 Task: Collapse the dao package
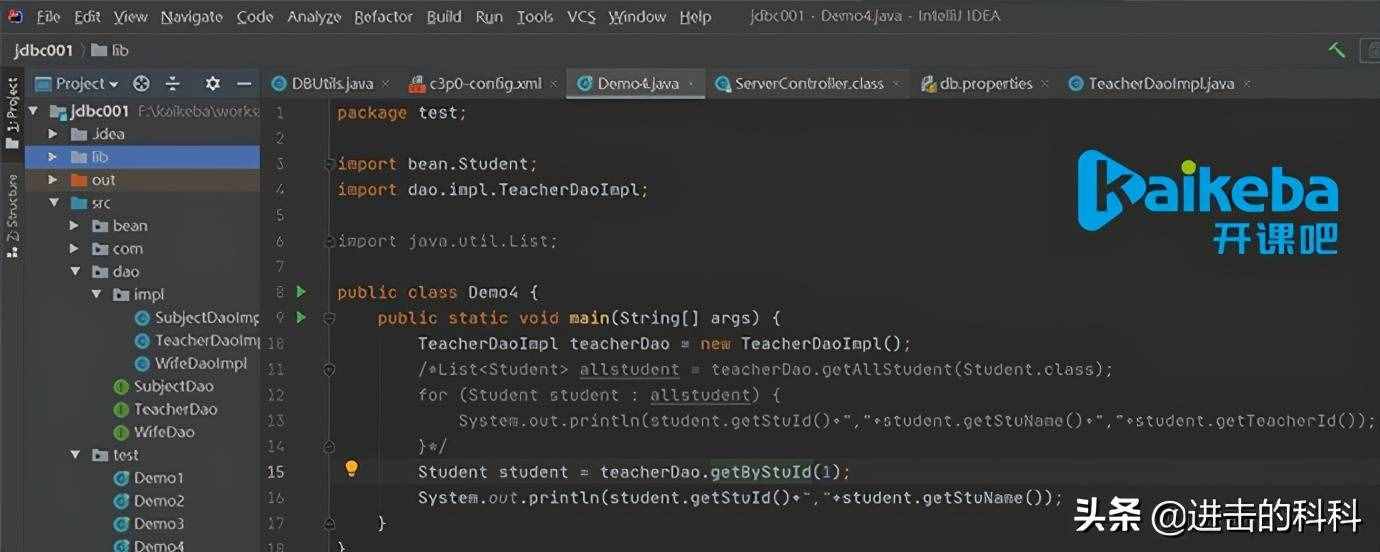point(74,271)
